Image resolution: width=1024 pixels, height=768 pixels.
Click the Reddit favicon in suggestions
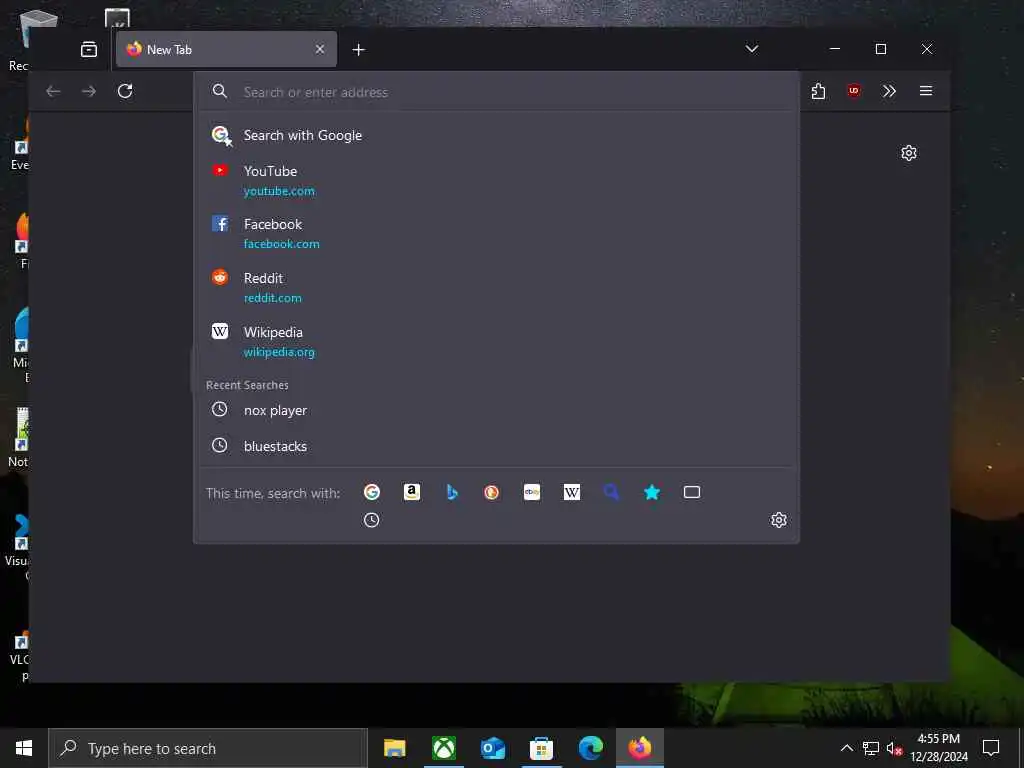pos(220,278)
